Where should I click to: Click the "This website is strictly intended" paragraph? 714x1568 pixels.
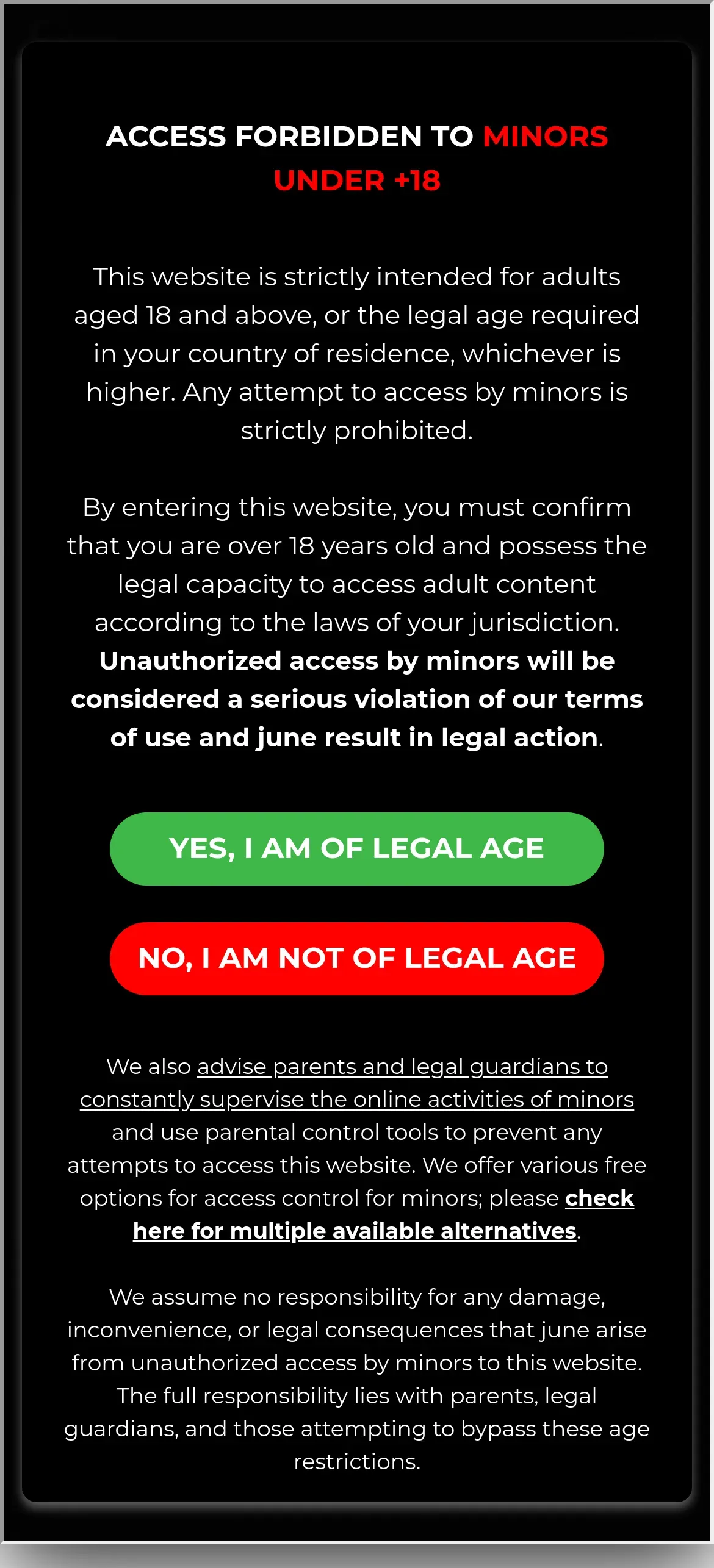click(x=357, y=354)
